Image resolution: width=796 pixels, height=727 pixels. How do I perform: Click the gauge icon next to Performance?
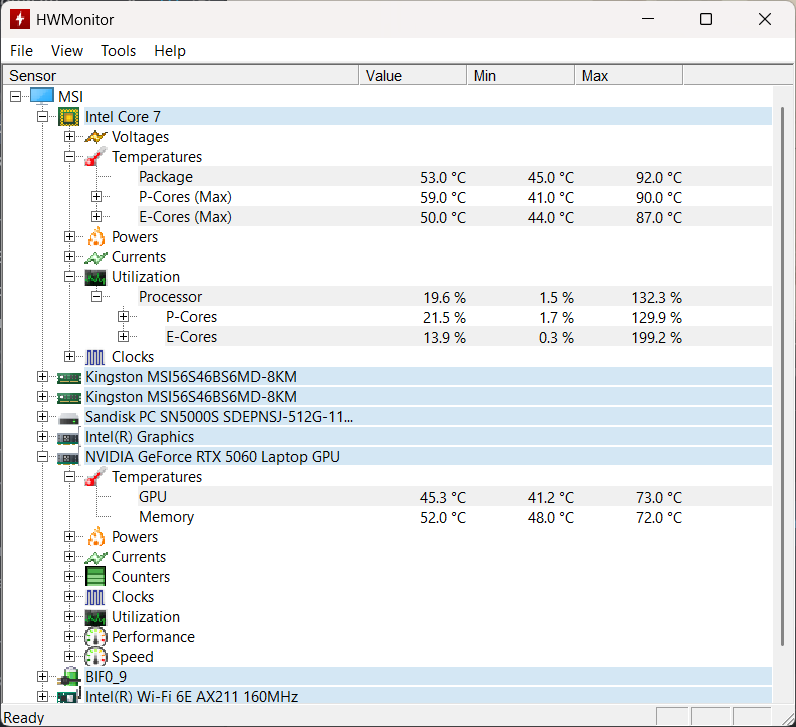pos(96,637)
